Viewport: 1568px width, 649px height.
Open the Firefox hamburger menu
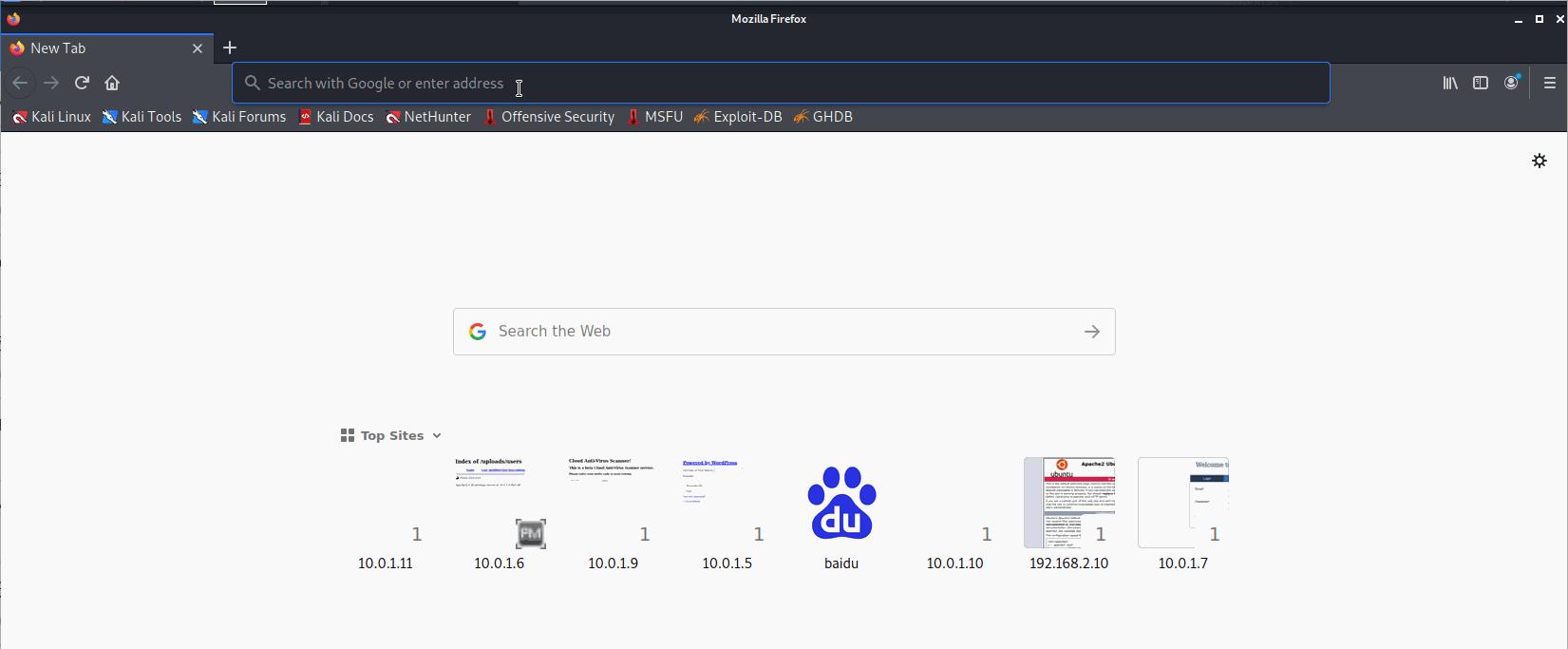click(1550, 83)
